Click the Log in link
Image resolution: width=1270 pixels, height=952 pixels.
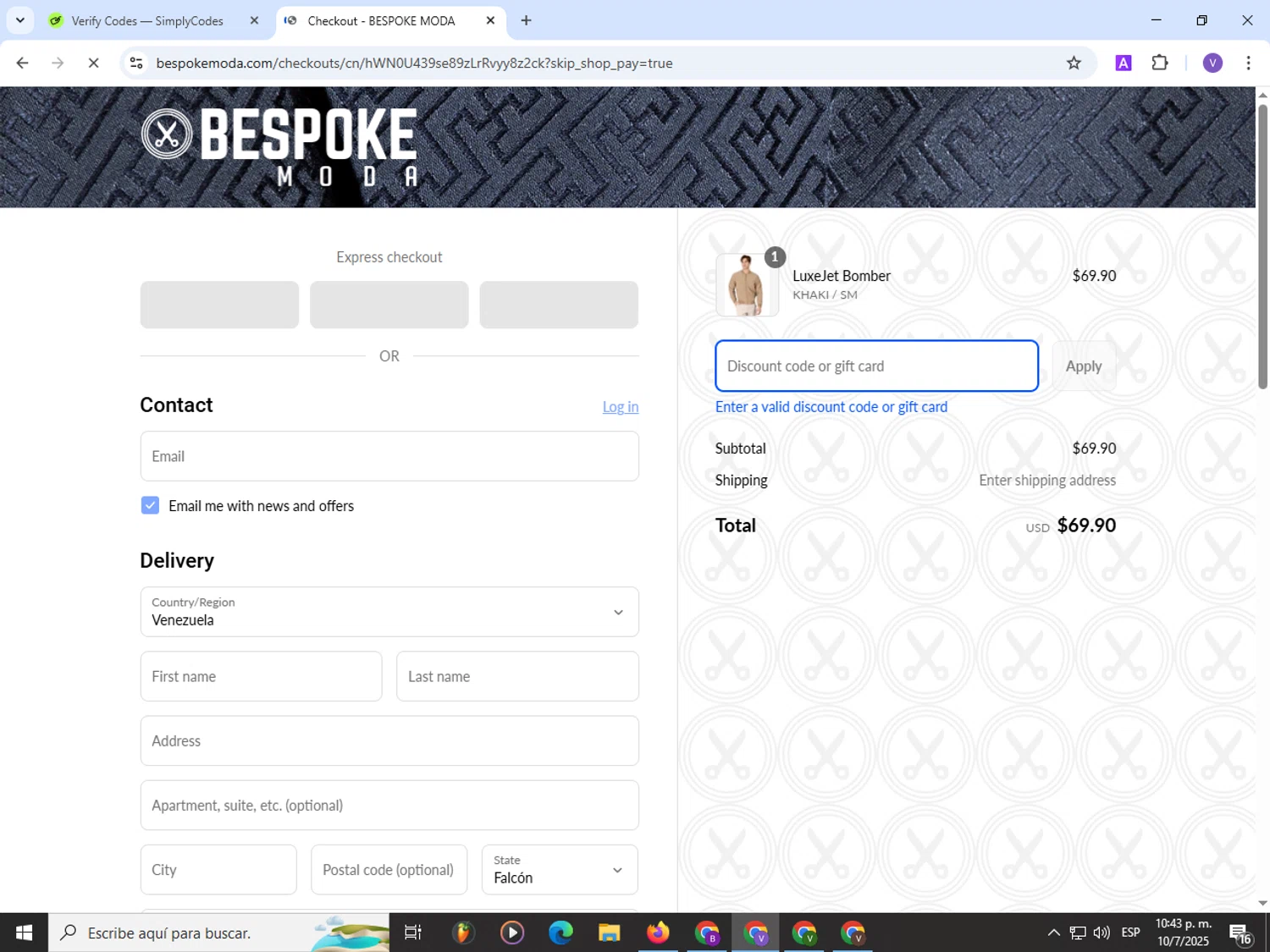click(621, 407)
